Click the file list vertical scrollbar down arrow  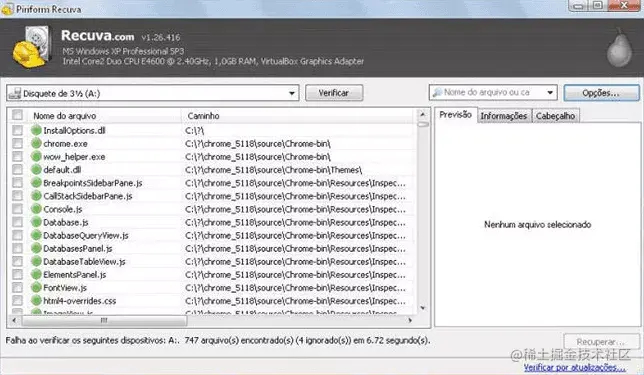pos(422,308)
